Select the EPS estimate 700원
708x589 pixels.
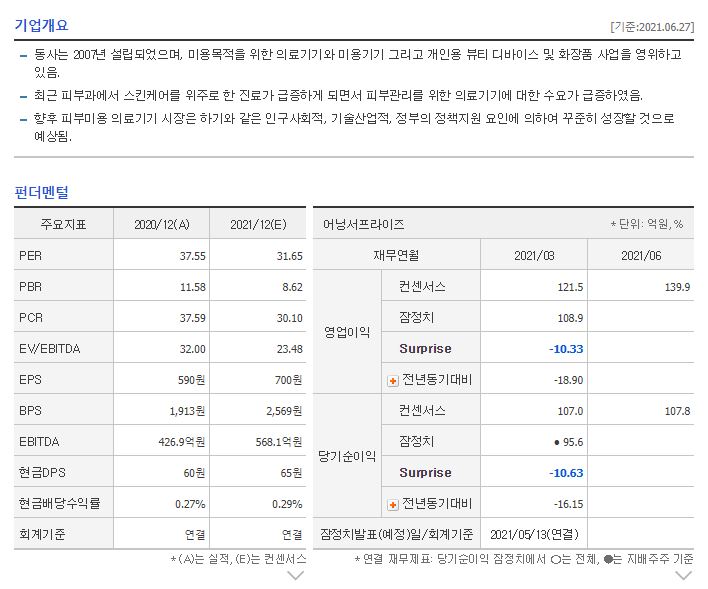coord(289,380)
